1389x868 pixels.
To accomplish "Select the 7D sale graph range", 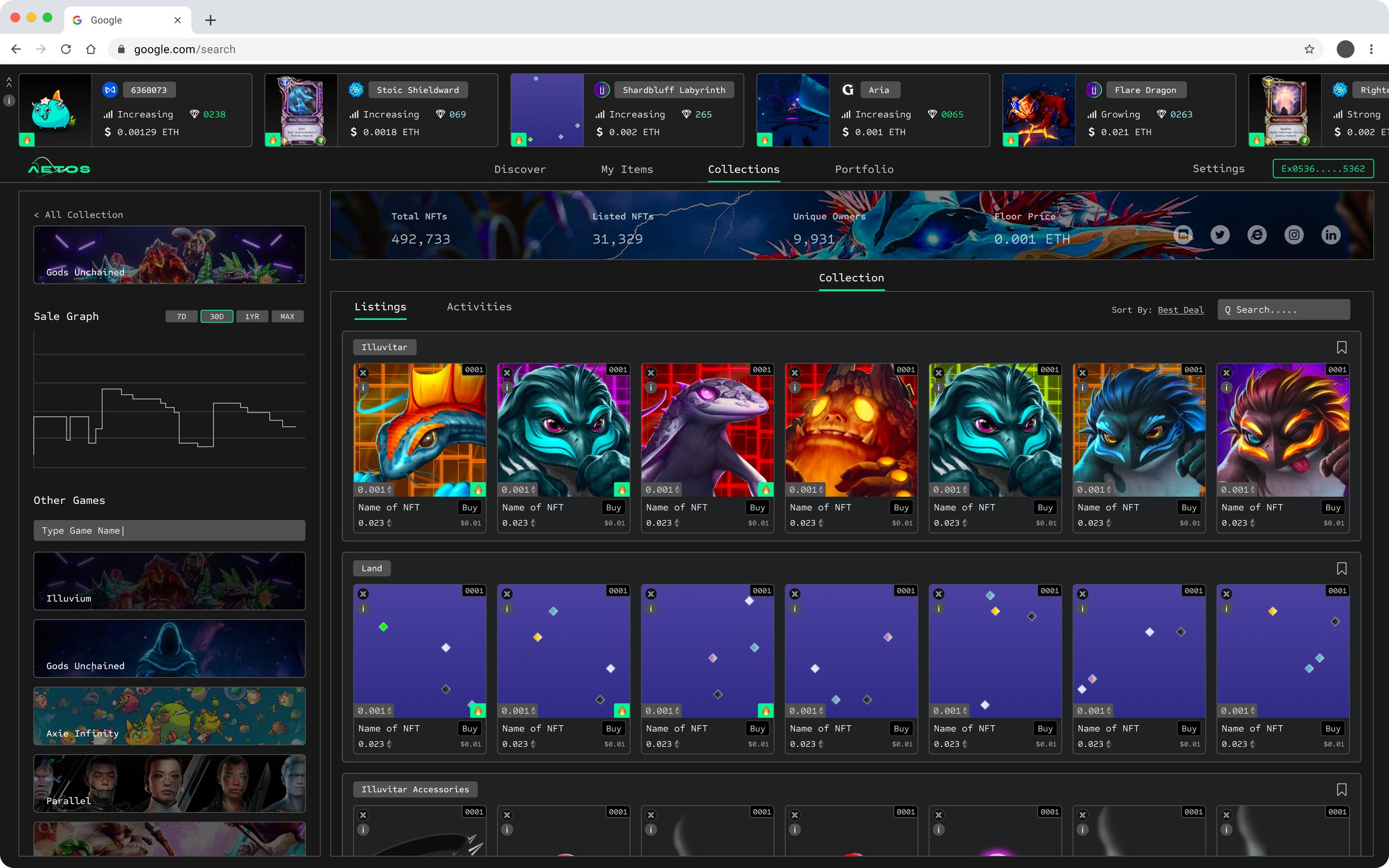I will pyautogui.click(x=182, y=317).
